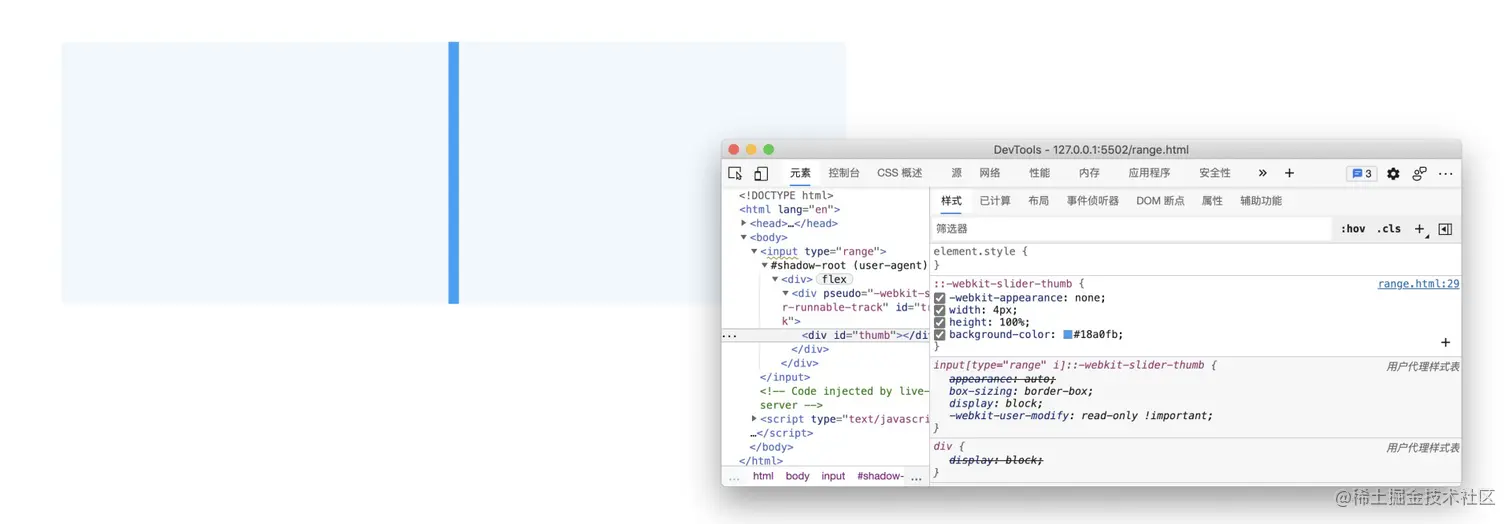
Task: Open the range.html:29 source link
Action: (1418, 284)
